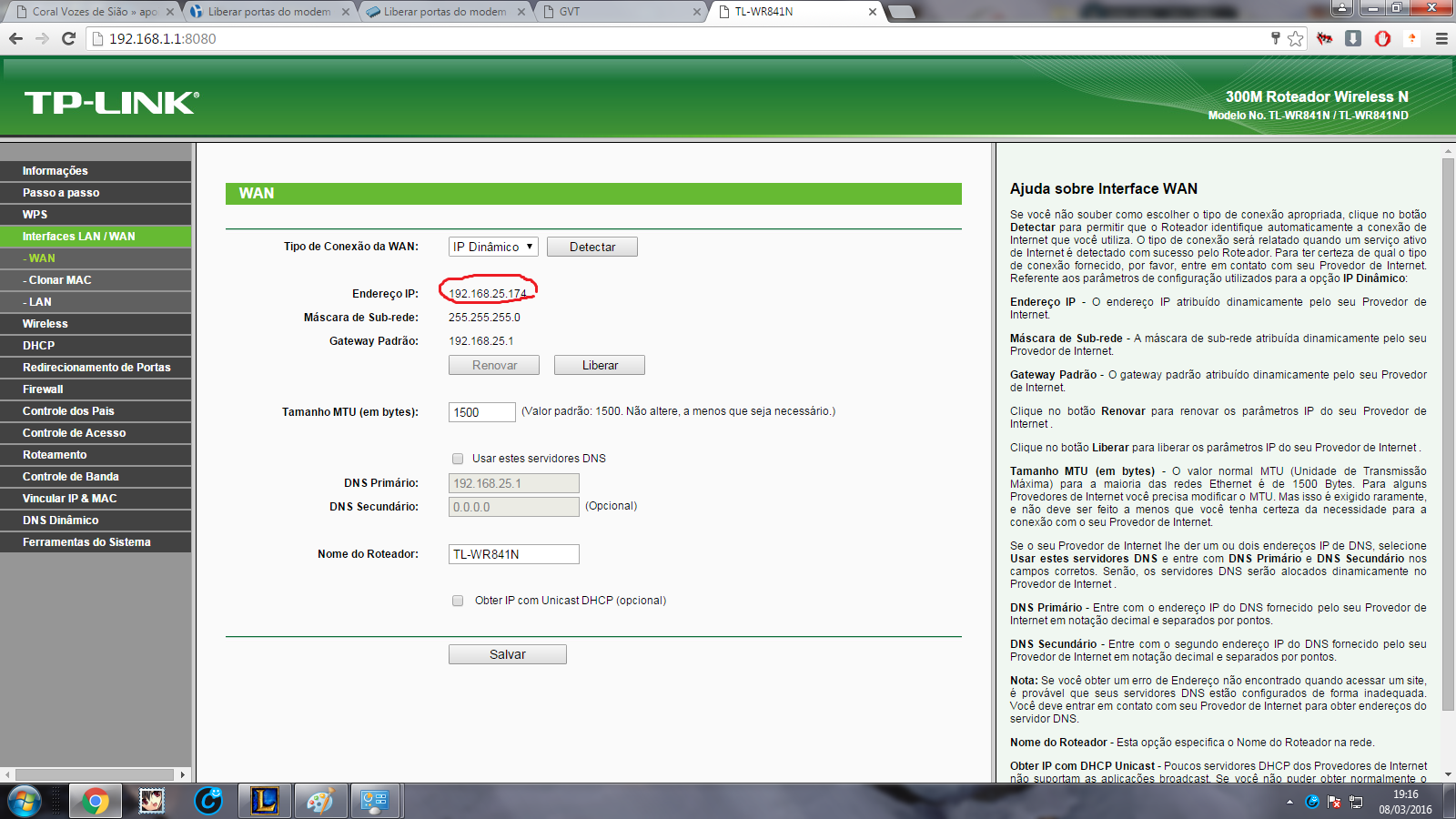Click the DNS Primário field
This screenshot has height=819, width=1456.
point(514,483)
